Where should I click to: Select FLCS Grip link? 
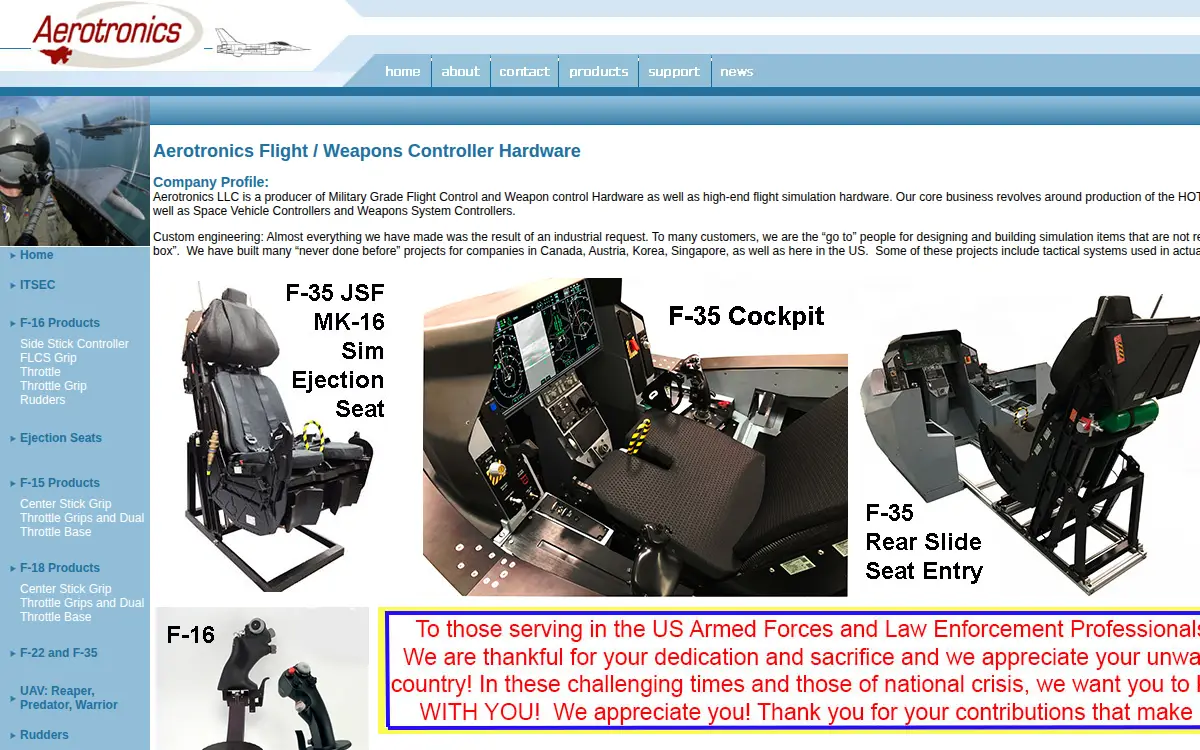click(x=49, y=358)
